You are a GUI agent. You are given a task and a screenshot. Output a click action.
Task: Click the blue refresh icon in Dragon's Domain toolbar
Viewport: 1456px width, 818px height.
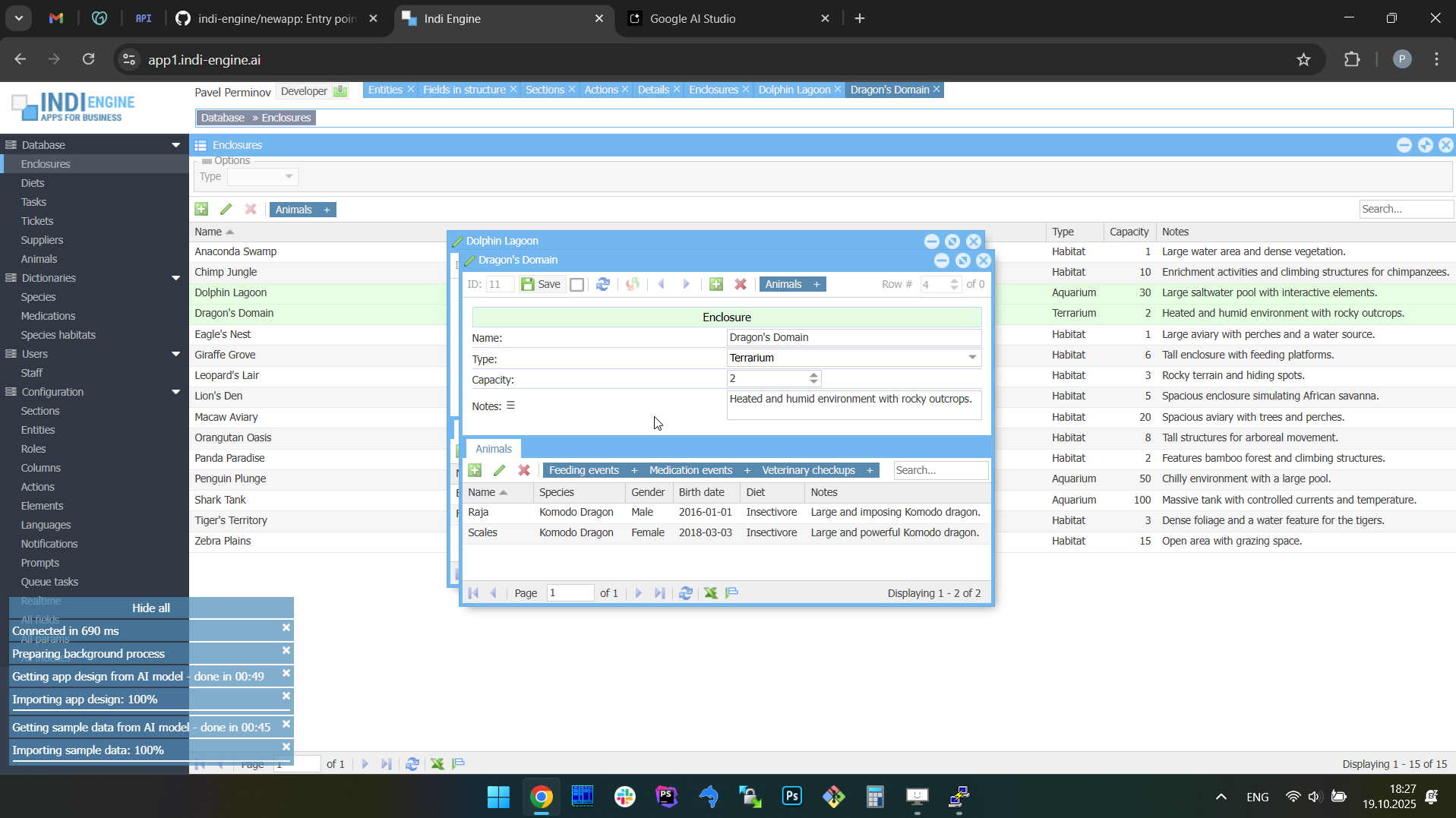(603, 284)
